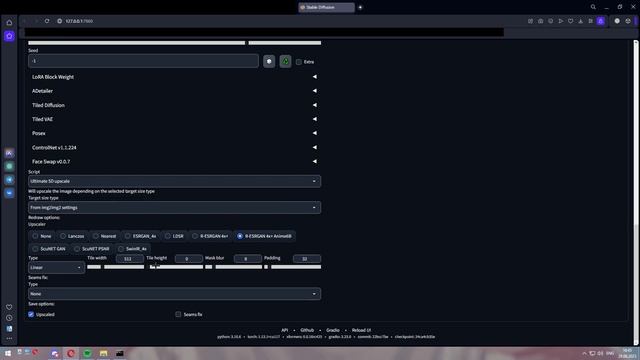Open the Script dropdown showing Ultimate SD upscale

pyautogui.click(x=174, y=181)
